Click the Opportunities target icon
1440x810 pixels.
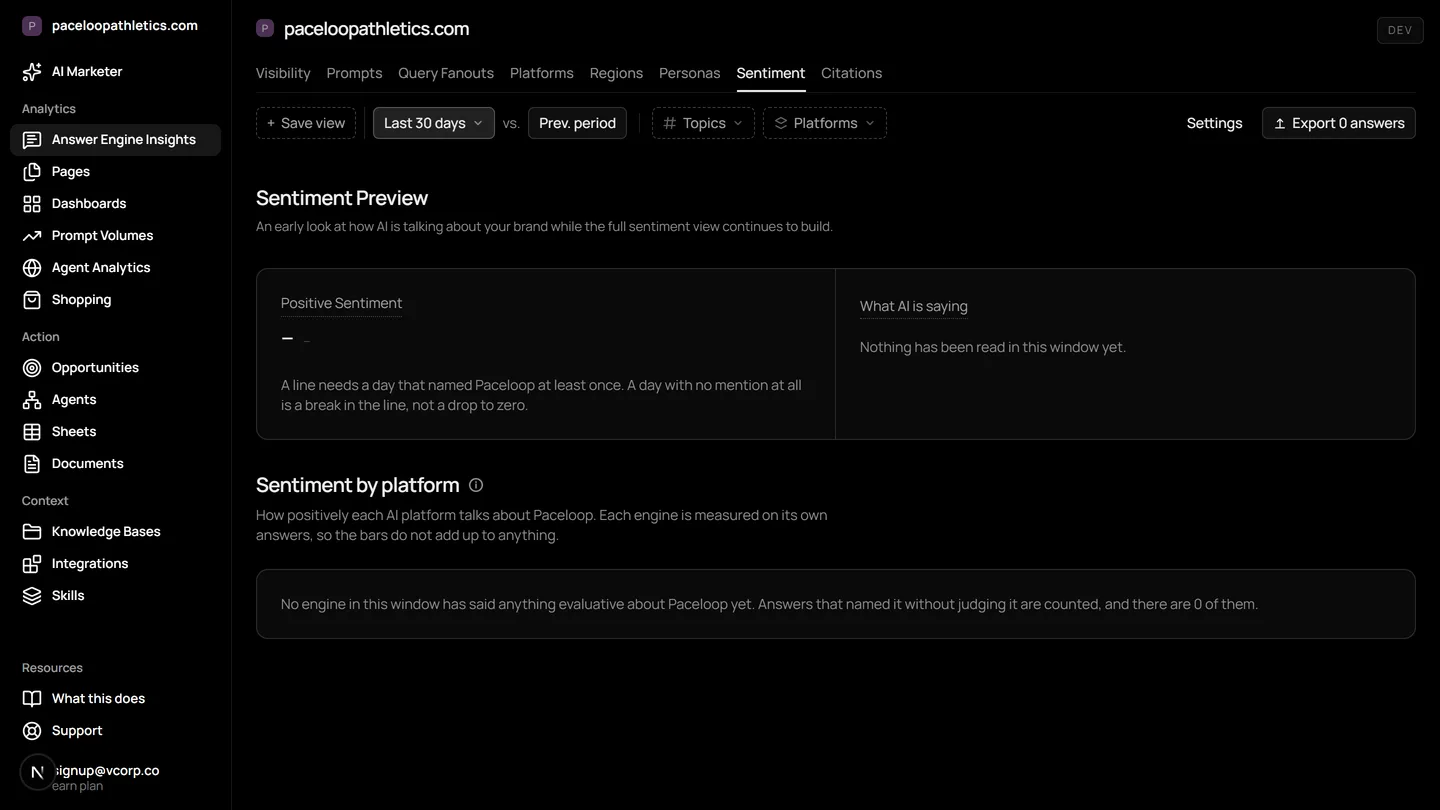32,368
